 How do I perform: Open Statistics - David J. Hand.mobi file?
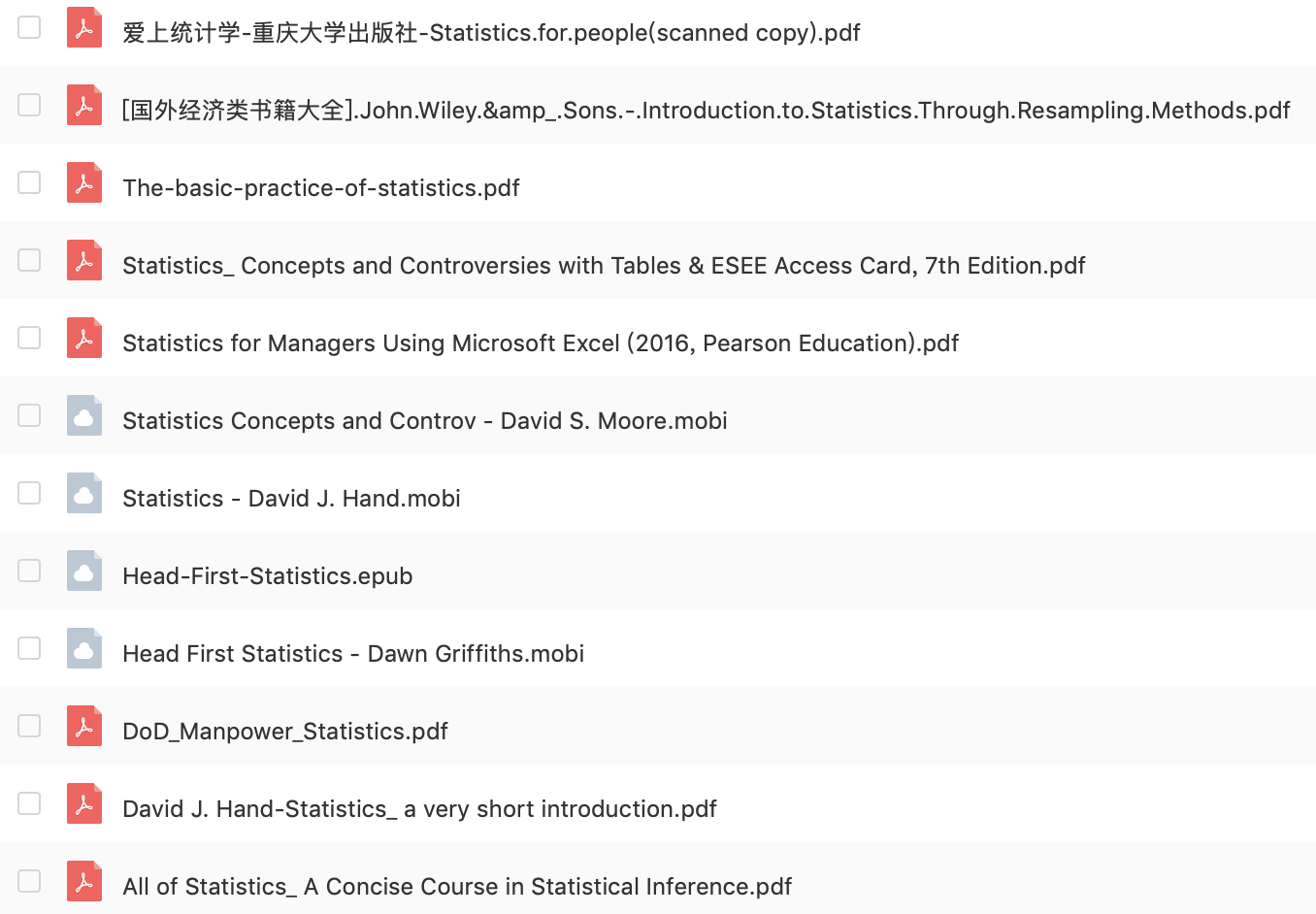pos(291,499)
